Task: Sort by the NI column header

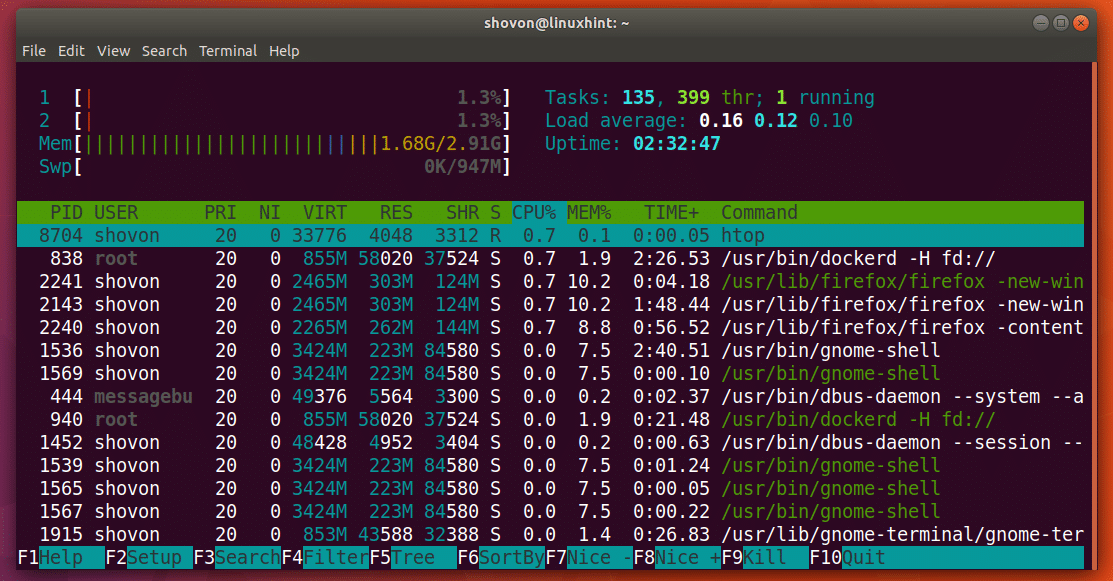Action: (270, 212)
